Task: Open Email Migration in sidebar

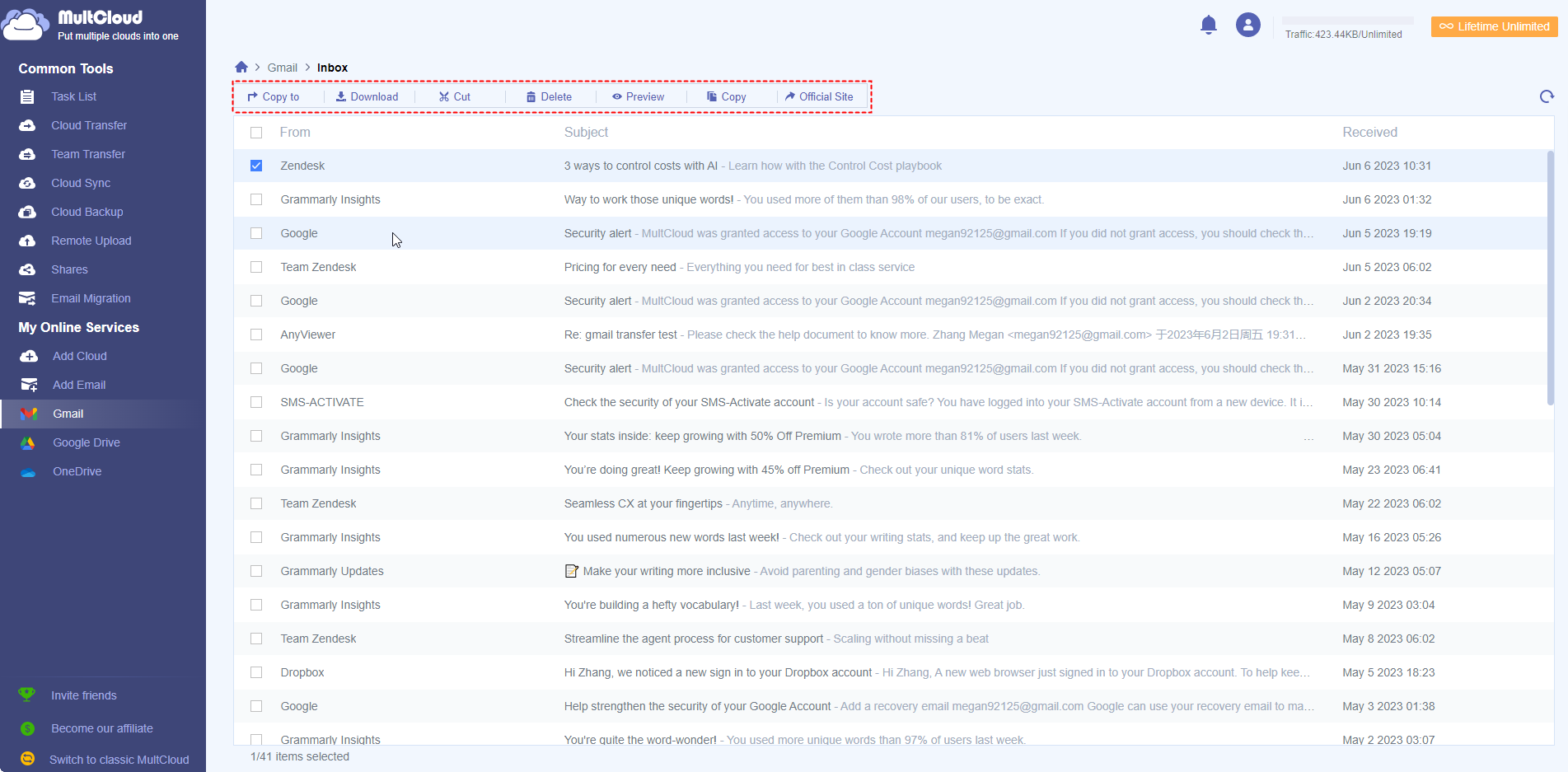Action: [x=91, y=298]
